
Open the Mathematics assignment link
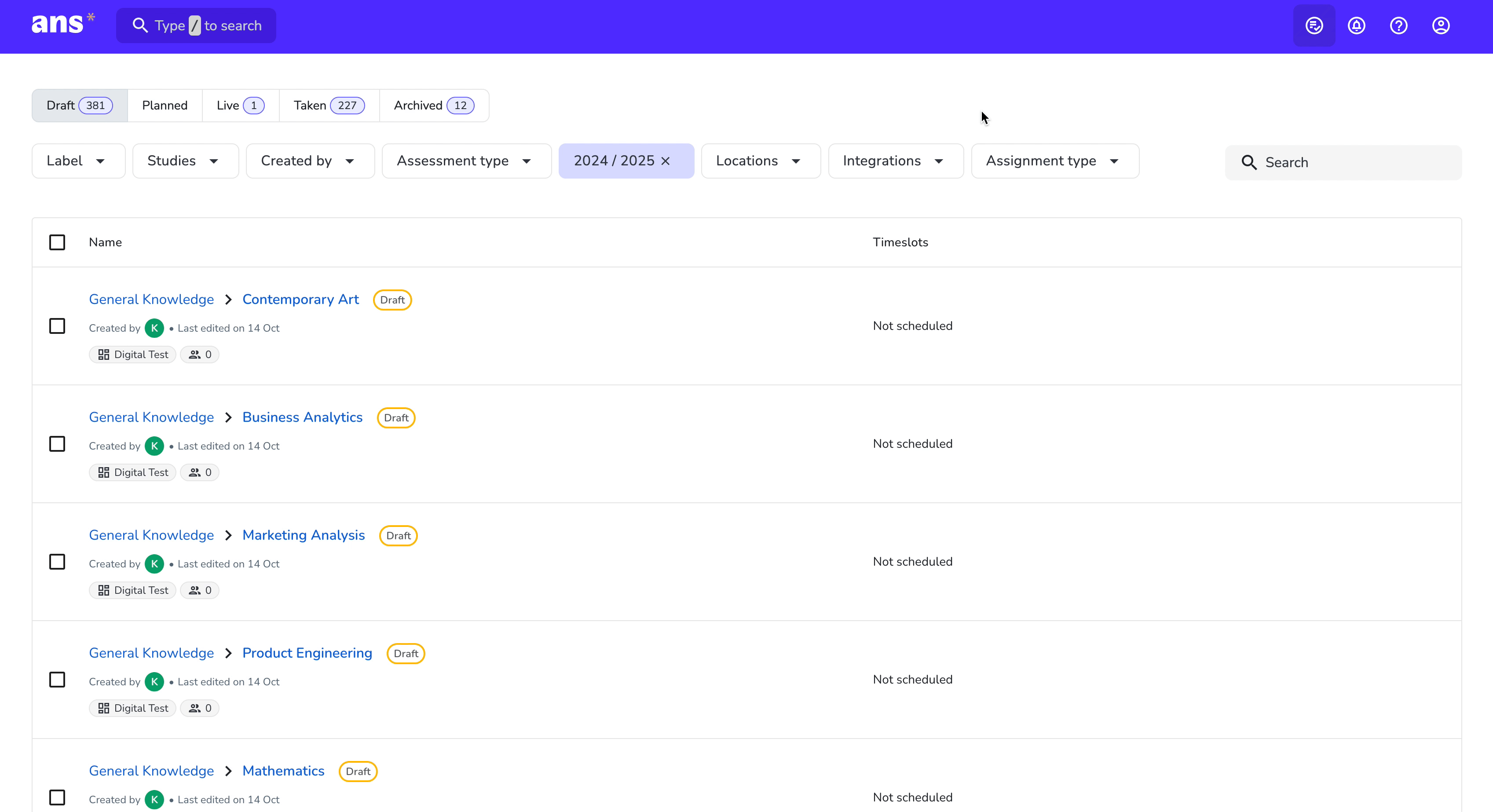pyautogui.click(x=283, y=771)
